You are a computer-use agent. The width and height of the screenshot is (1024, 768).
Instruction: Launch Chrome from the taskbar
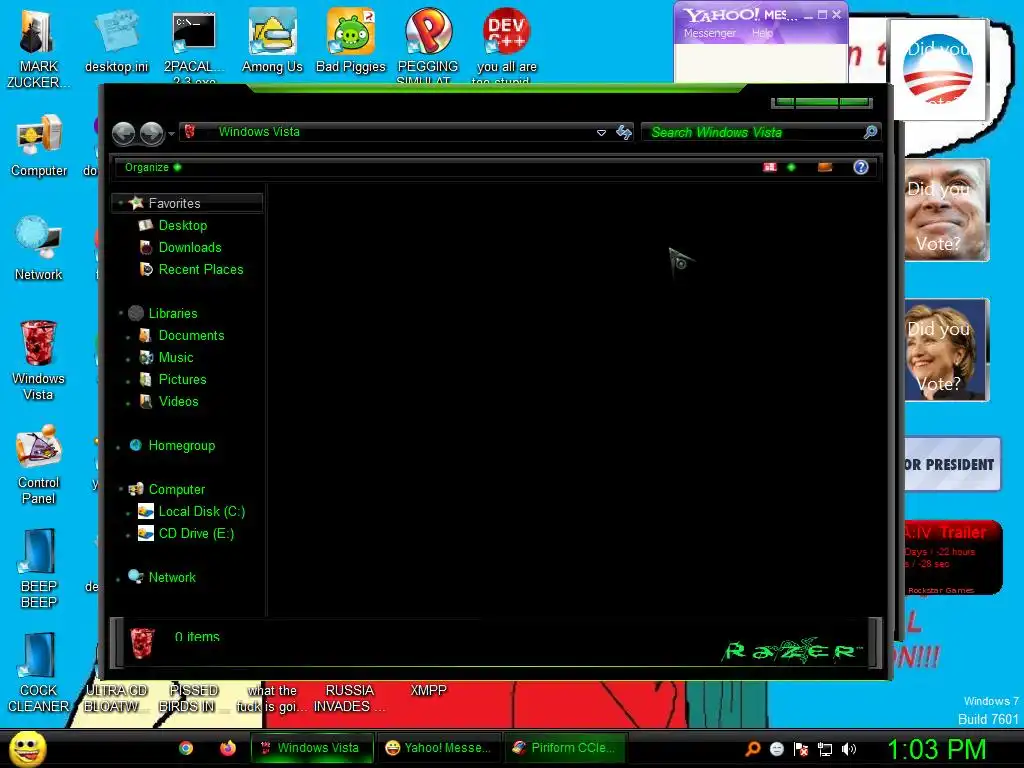[x=186, y=748]
